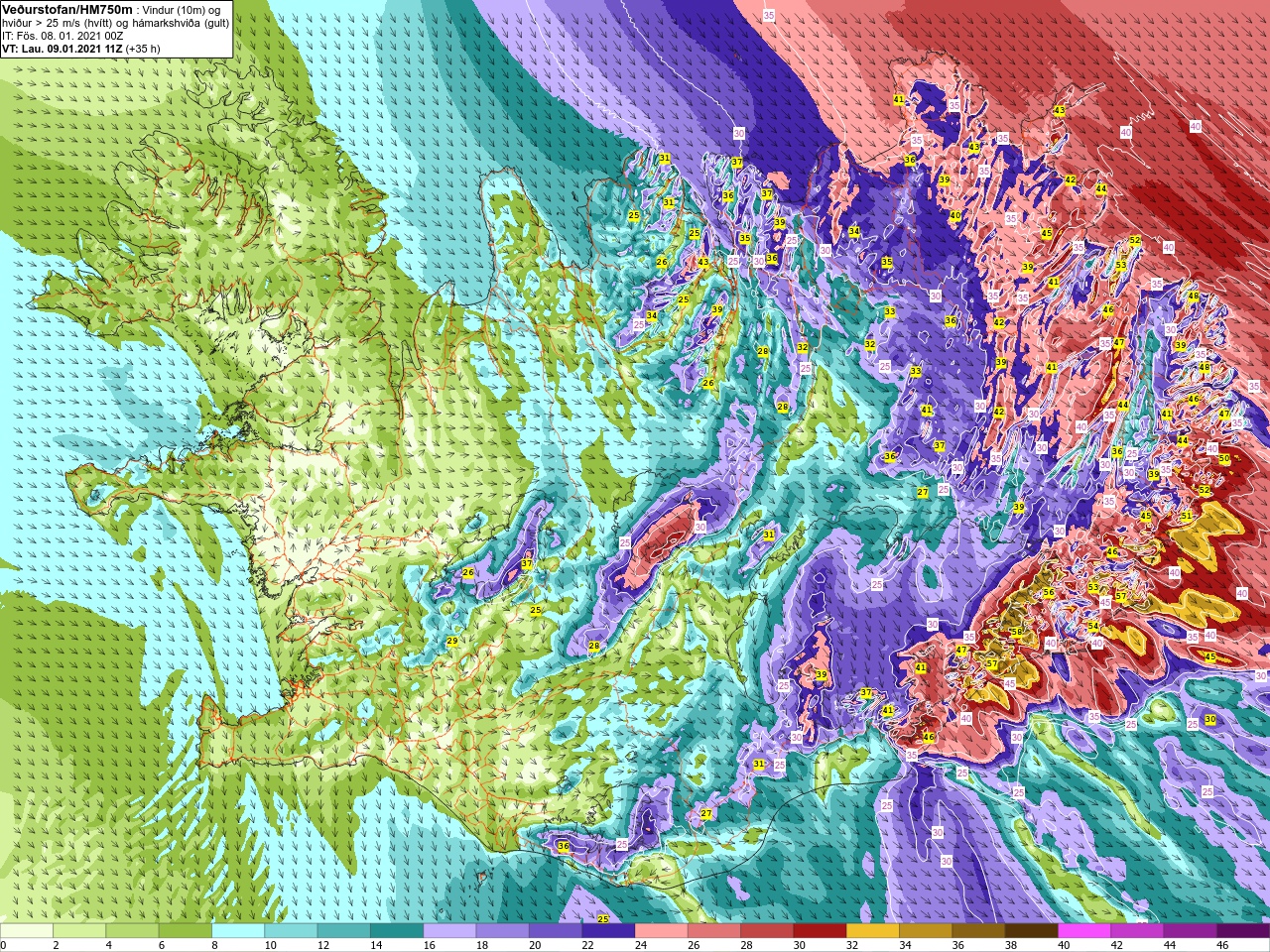Click the yellow 51 gust label
Image resolution: width=1270 pixels, height=952 pixels.
click(1186, 516)
